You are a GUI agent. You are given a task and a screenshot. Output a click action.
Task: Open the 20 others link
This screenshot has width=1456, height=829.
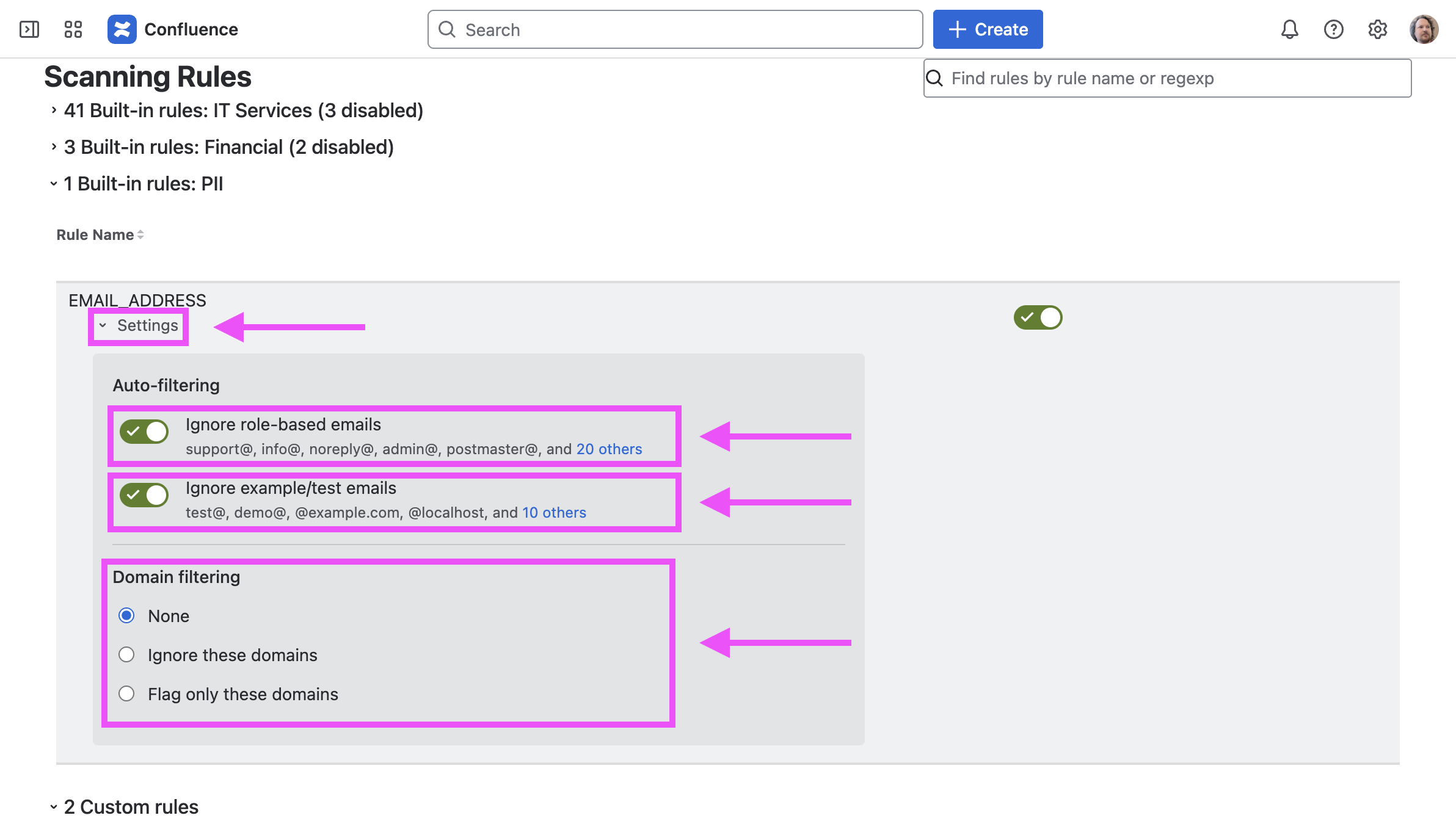coord(609,449)
